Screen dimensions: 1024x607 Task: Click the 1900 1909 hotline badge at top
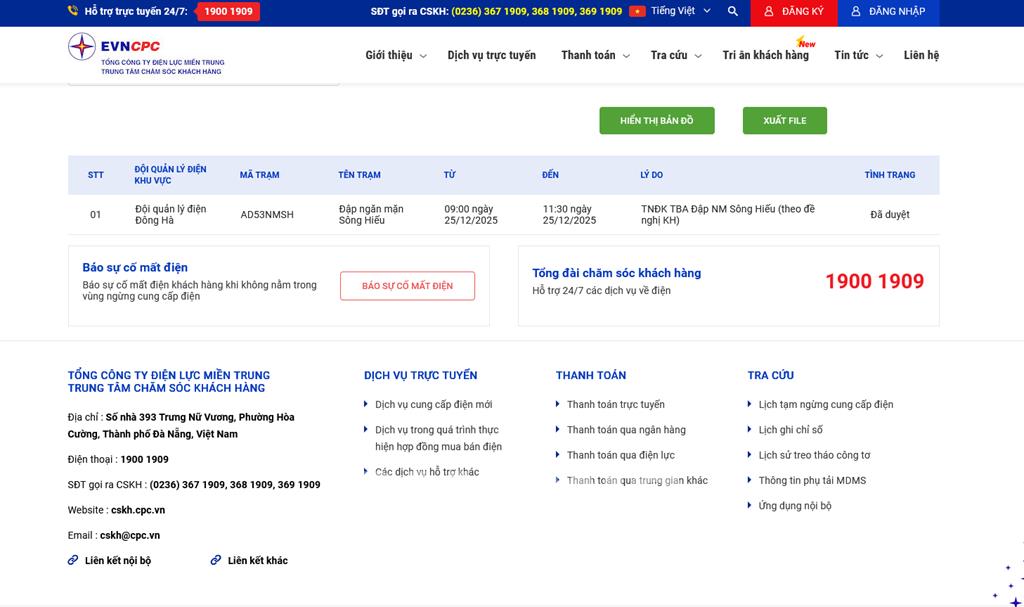pos(228,12)
